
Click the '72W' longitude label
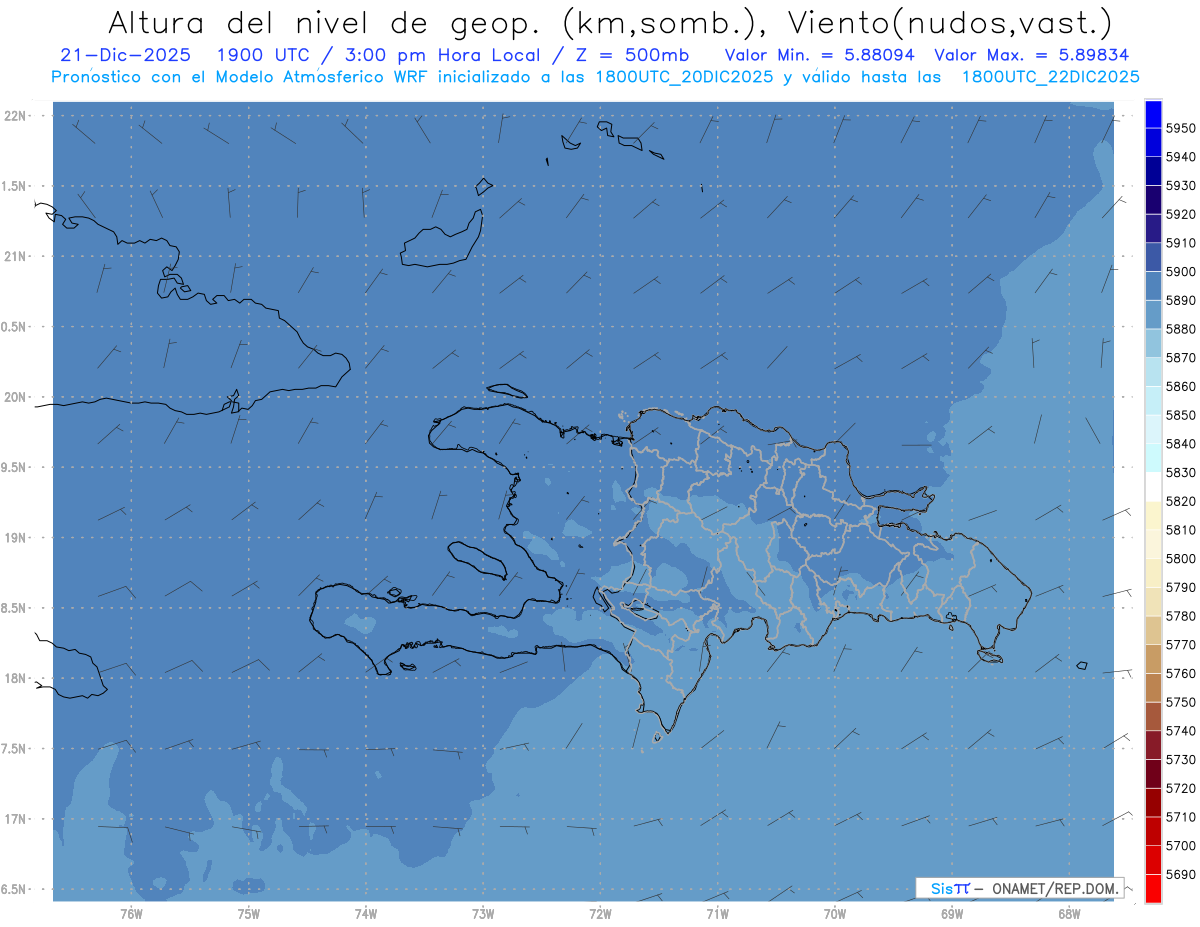pyautogui.click(x=601, y=913)
